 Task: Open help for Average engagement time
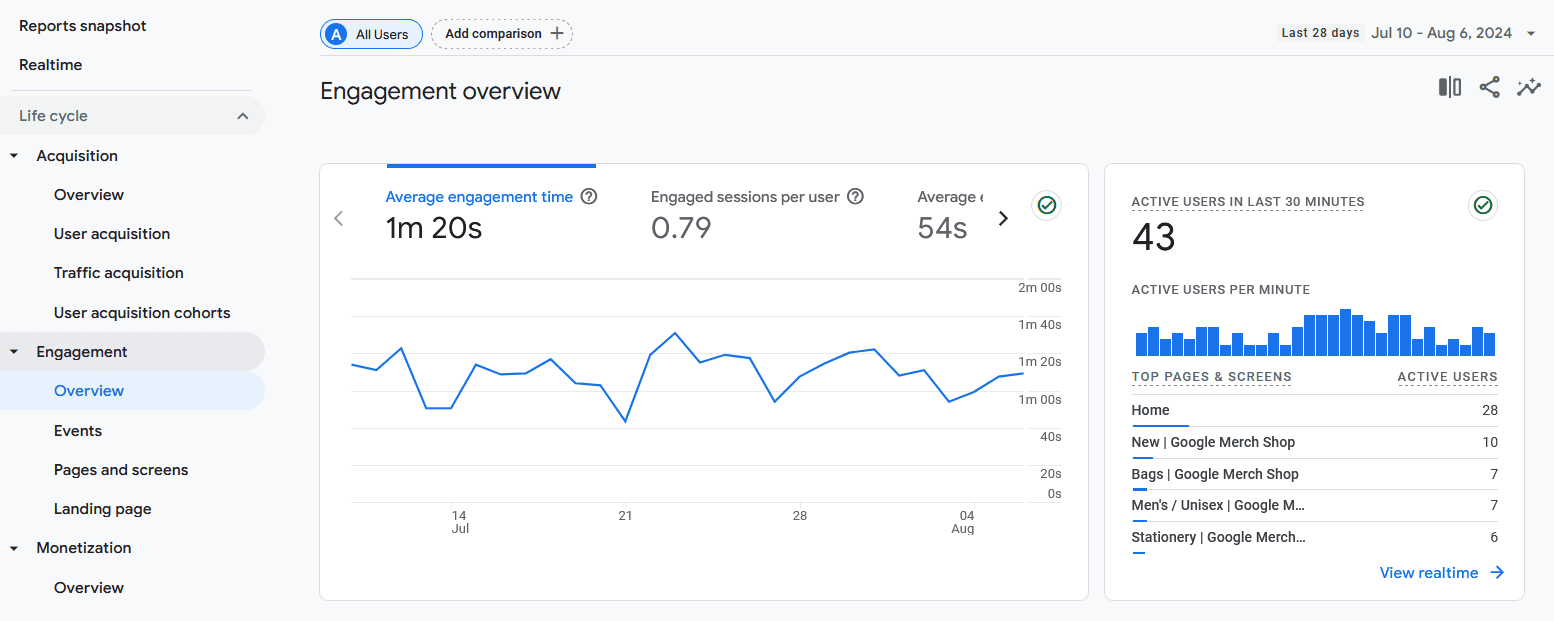pyautogui.click(x=589, y=196)
